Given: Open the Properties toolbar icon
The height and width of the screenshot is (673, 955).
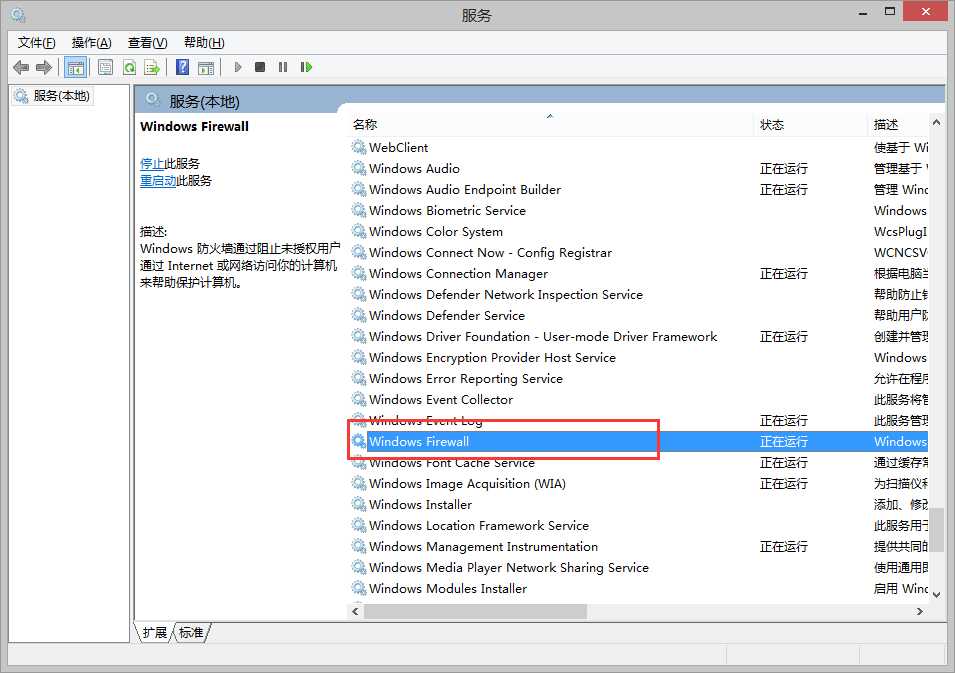Looking at the screenshot, I should (x=105, y=67).
